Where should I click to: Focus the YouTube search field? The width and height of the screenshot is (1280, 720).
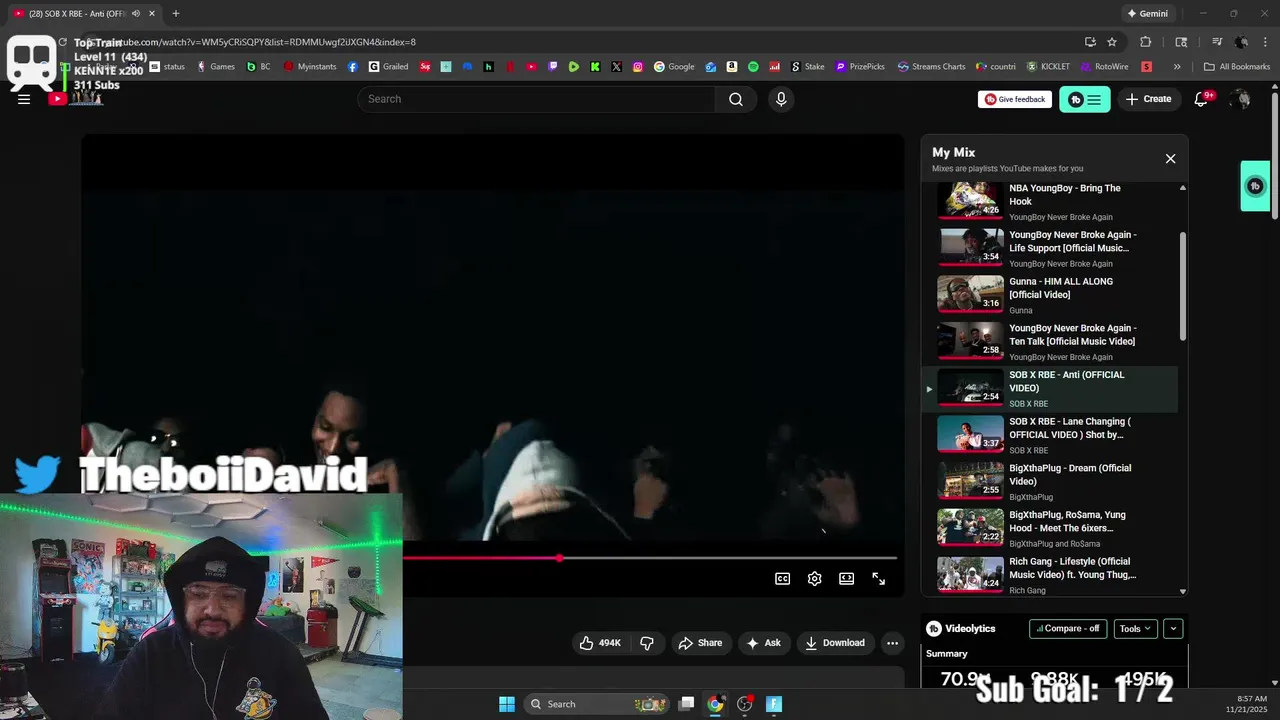pos(537,99)
